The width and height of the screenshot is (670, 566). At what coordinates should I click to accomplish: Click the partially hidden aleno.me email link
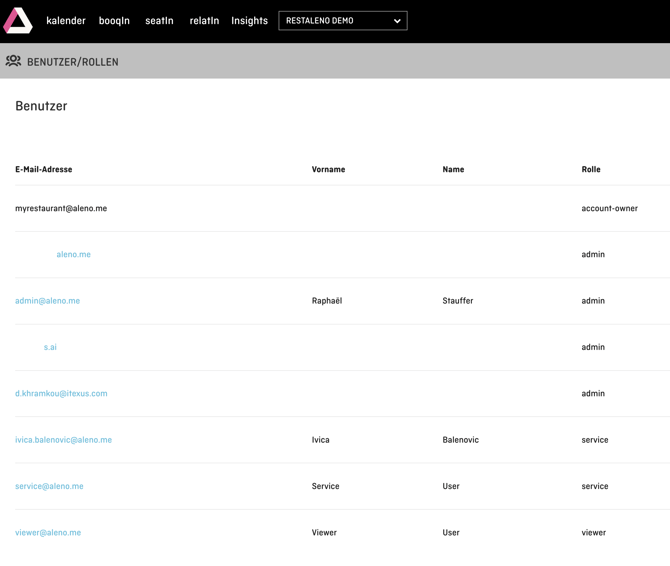tap(73, 255)
